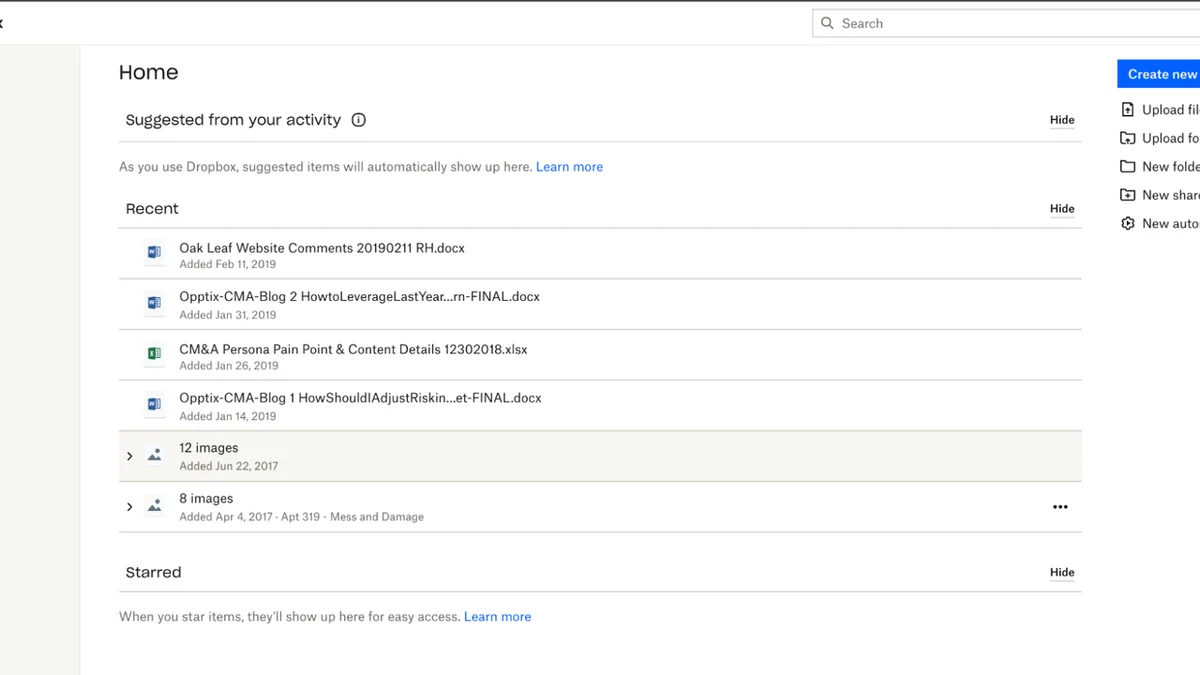Expand the 12 images group
Image resolution: width=1200 pixels, height=675 pixels.
(x=129, y=456)
